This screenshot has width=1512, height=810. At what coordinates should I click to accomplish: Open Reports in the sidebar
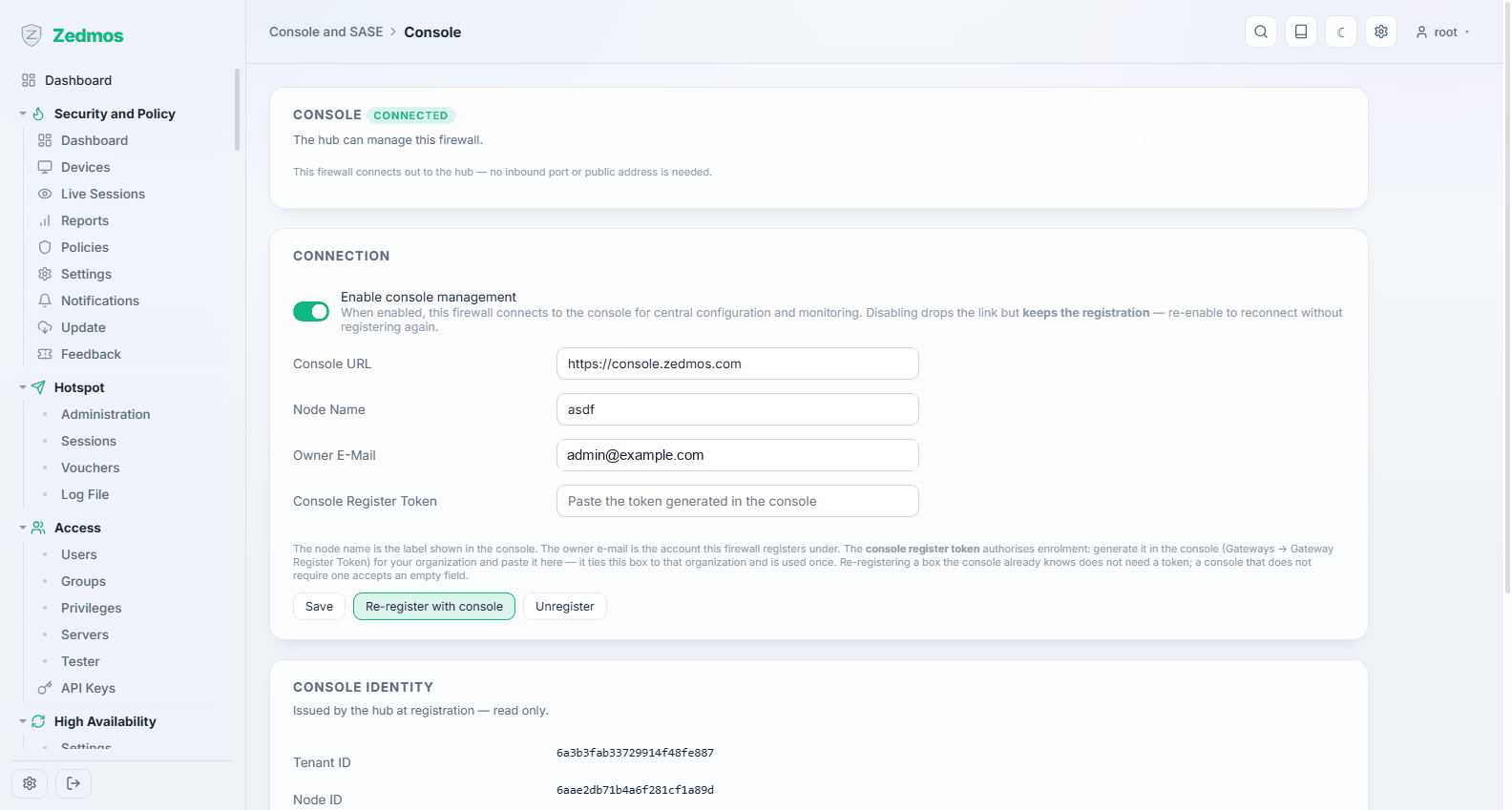(x=85, y=220)
